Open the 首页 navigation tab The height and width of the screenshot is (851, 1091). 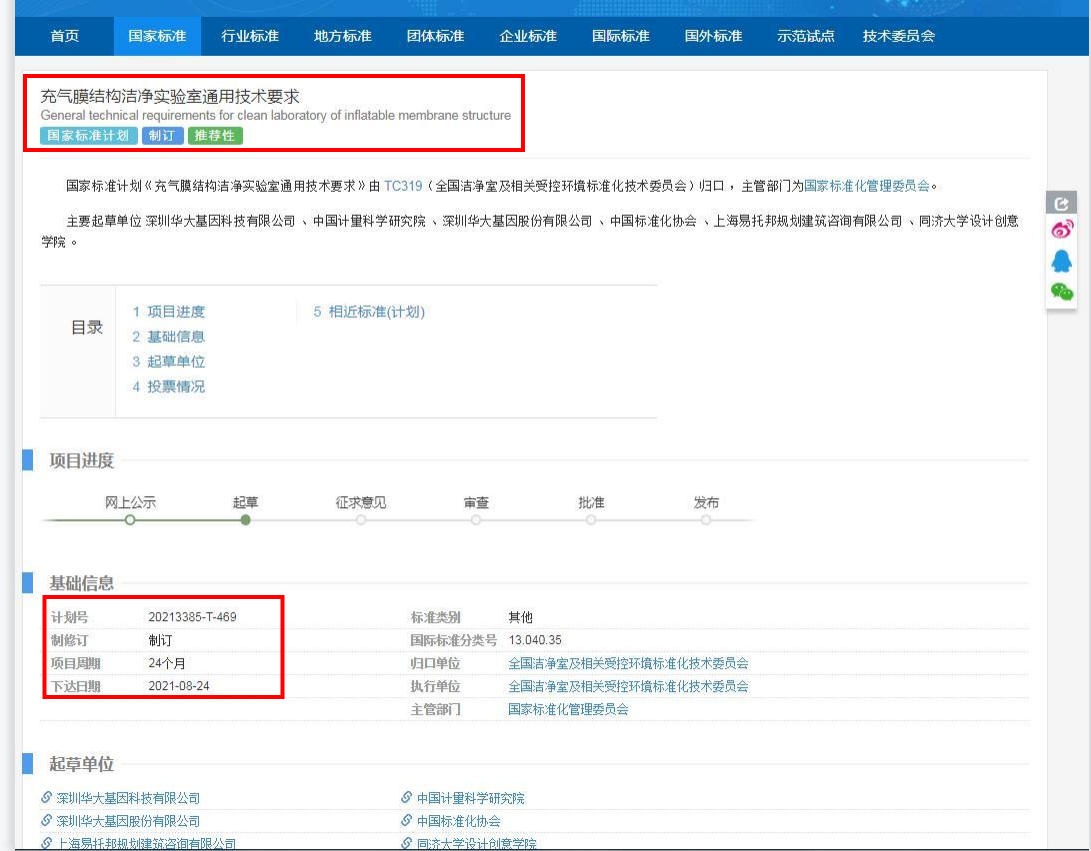tap(65, 36)
